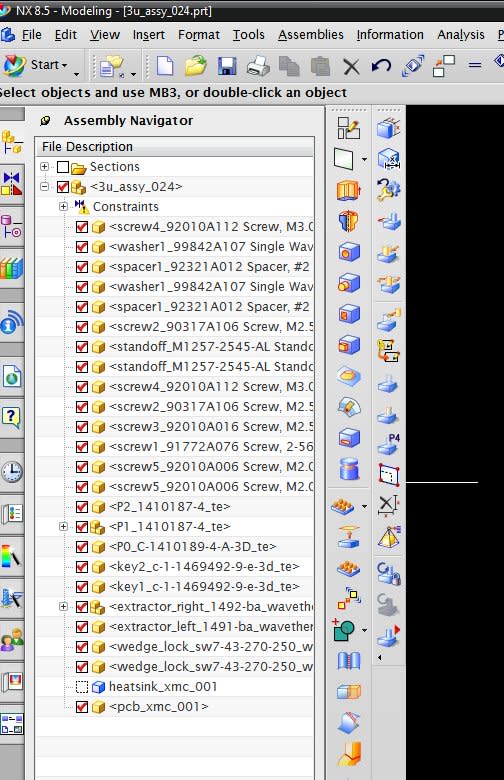Print using the printer icon
The image size is (504, 780).
pyautogui.click(x=258, y=66)
